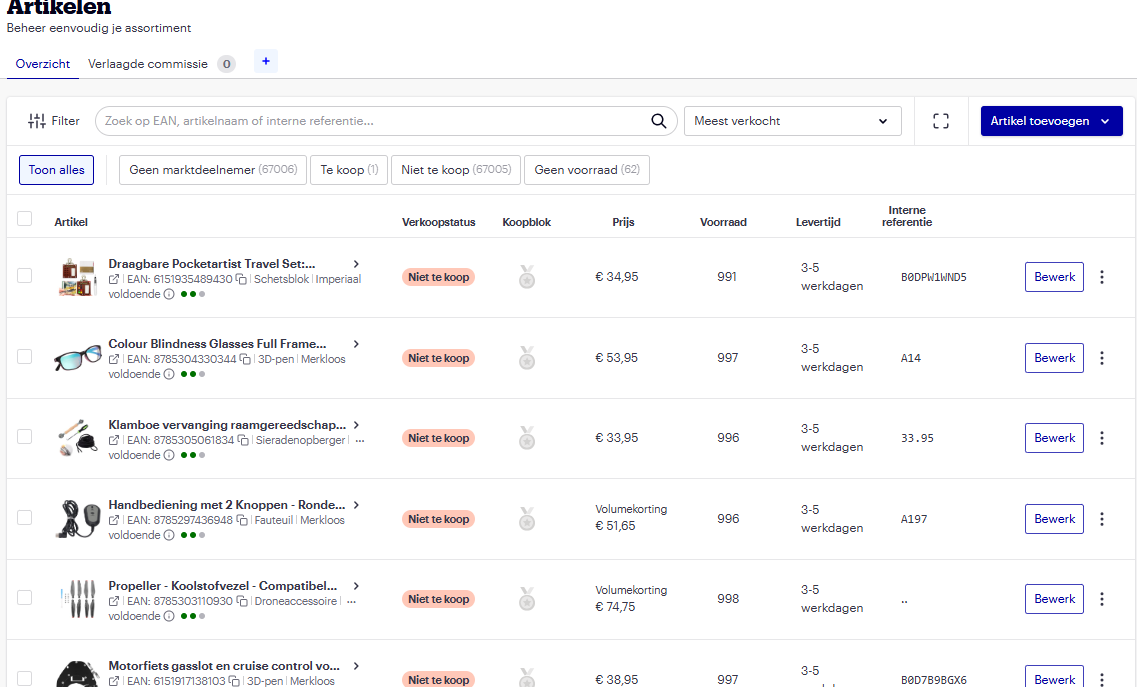Open more options for Handbediening row

1101,519
